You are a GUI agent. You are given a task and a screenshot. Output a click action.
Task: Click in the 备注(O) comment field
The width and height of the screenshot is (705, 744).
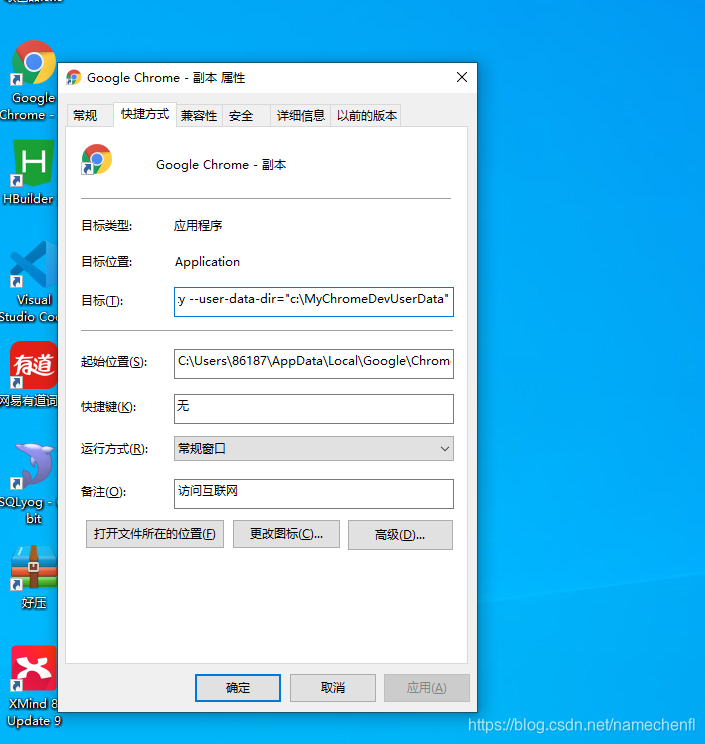point(314,493)
